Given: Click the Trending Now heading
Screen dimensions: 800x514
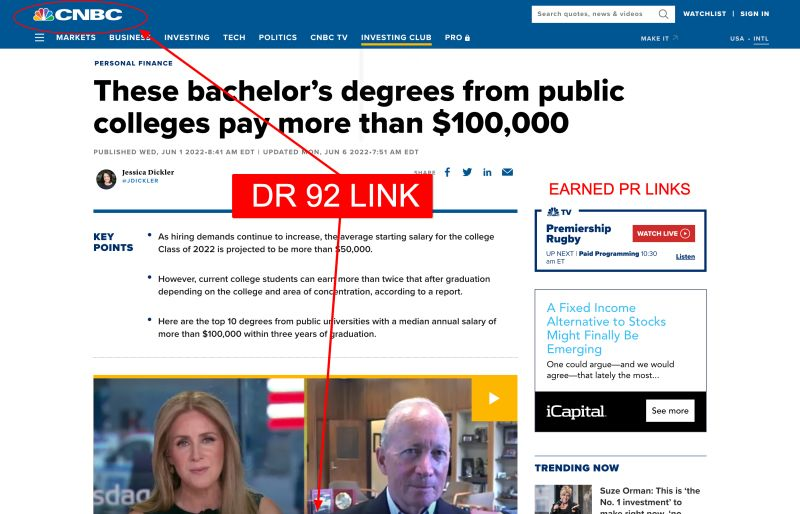Looking at the screenshot, I should [577, 468].
